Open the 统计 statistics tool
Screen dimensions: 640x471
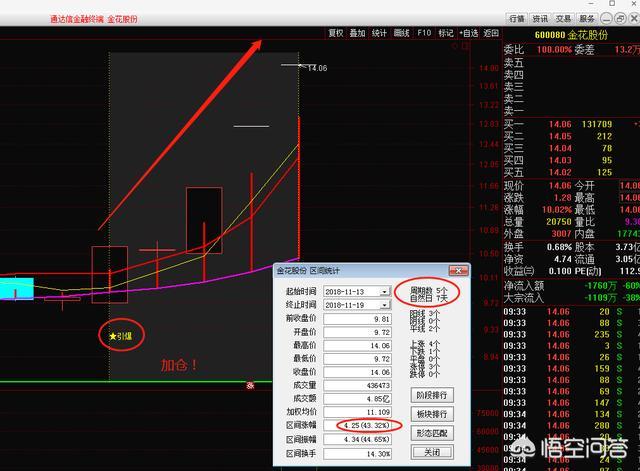pos(379,33)
